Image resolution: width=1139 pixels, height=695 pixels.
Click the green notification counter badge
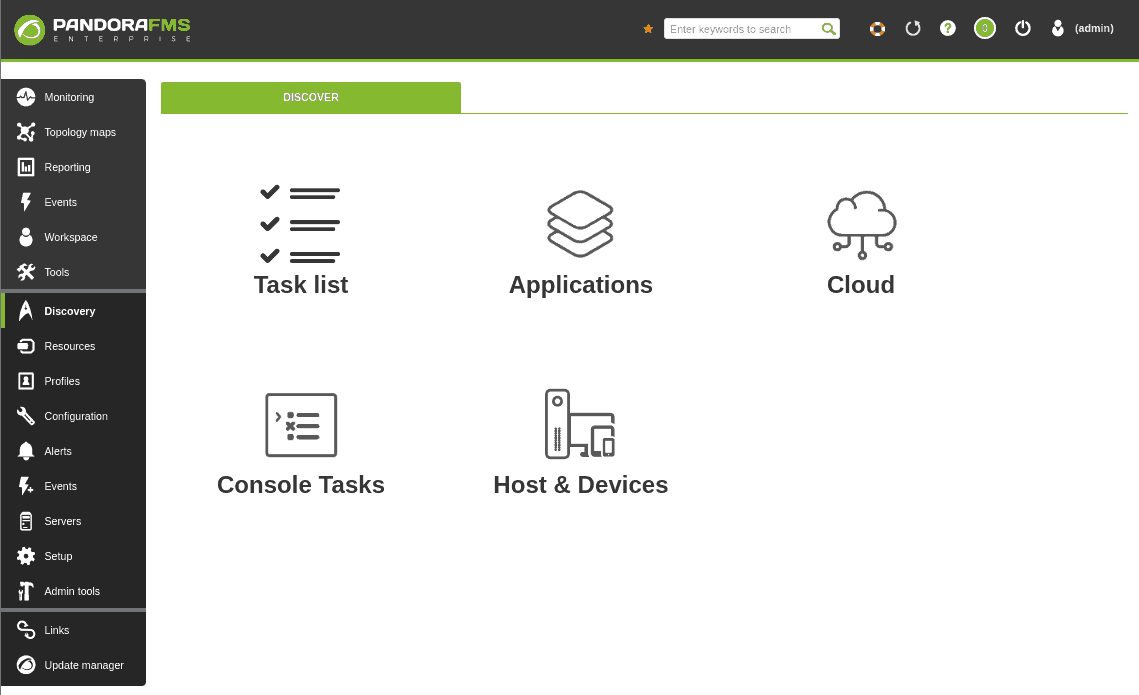pos(985,28)
